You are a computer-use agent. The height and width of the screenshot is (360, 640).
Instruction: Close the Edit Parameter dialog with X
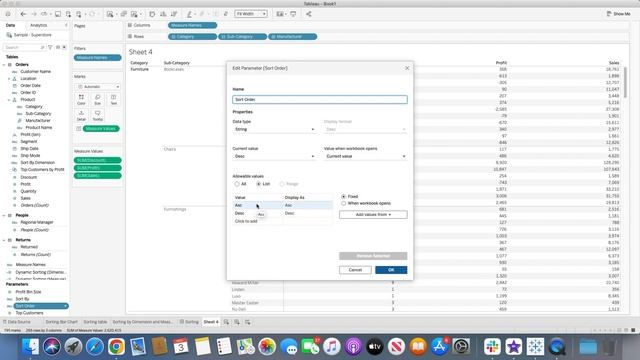coord(407,68)
